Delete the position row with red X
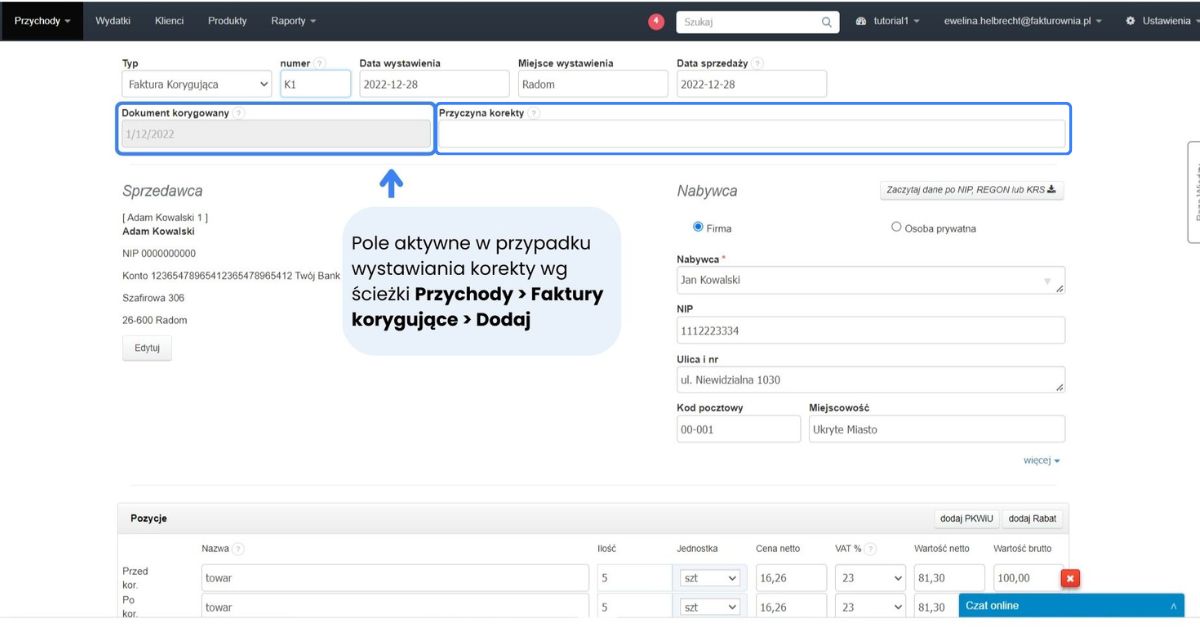Image resolution: width=1200 pixels, height=630 pixels. click(1070, 578)
